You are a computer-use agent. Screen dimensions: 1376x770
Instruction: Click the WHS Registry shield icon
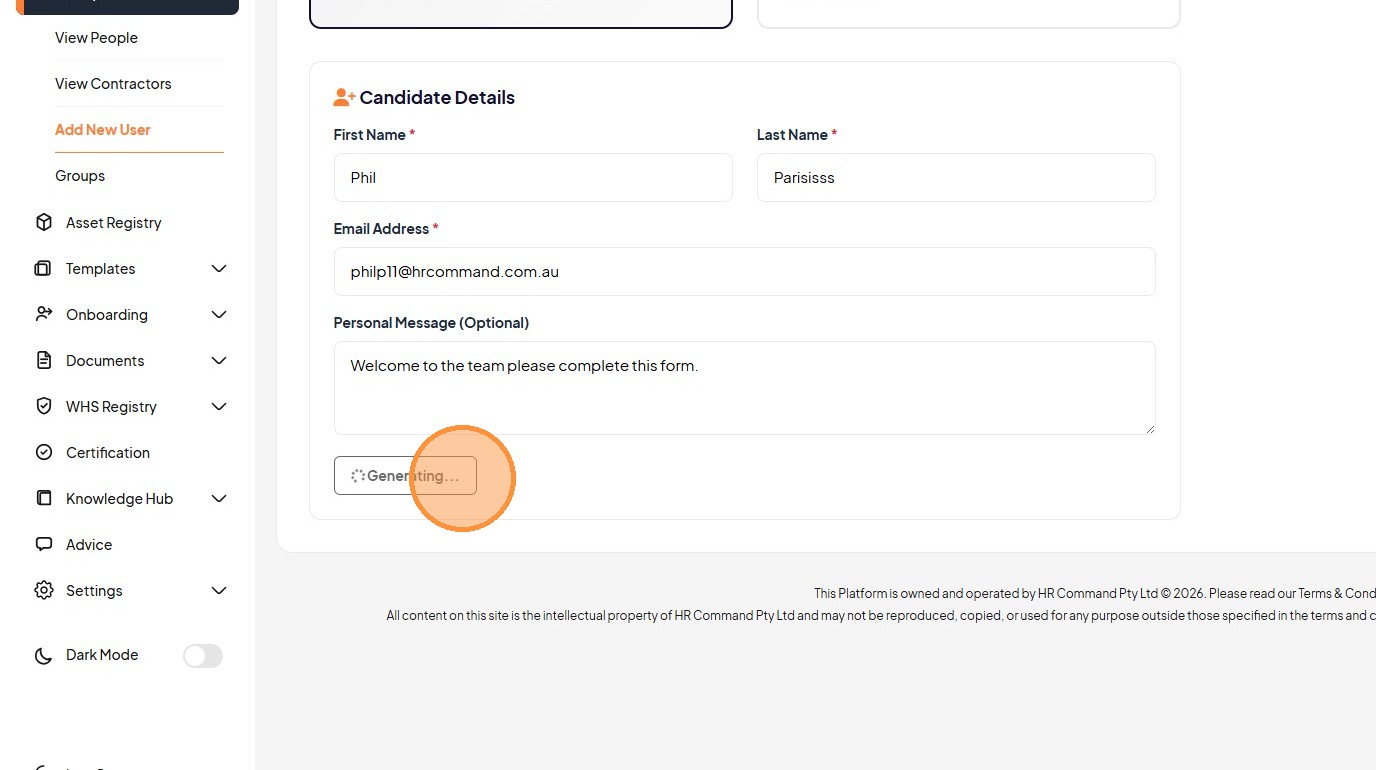[44, 406]
